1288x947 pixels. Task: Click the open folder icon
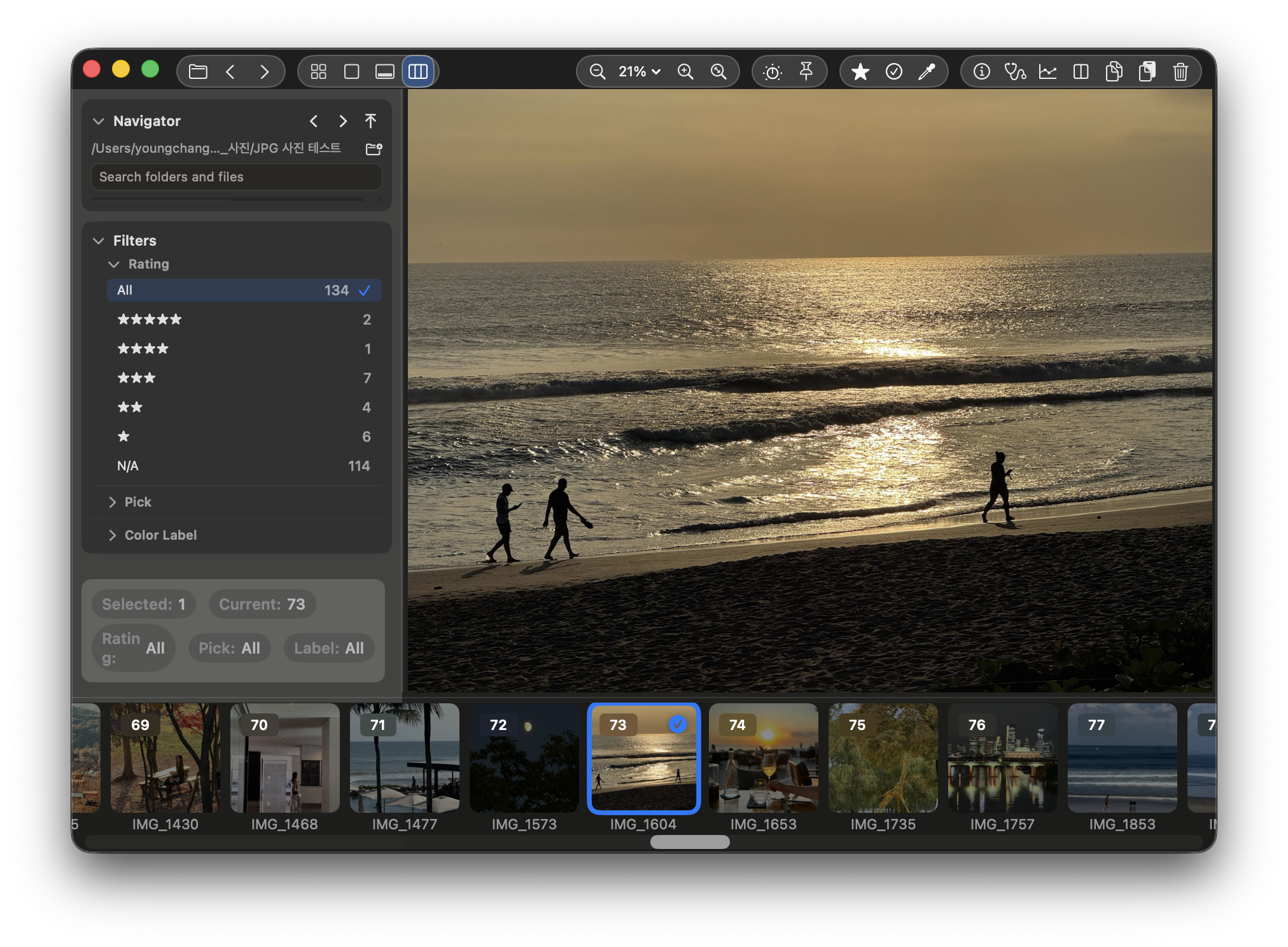[198, 71]
